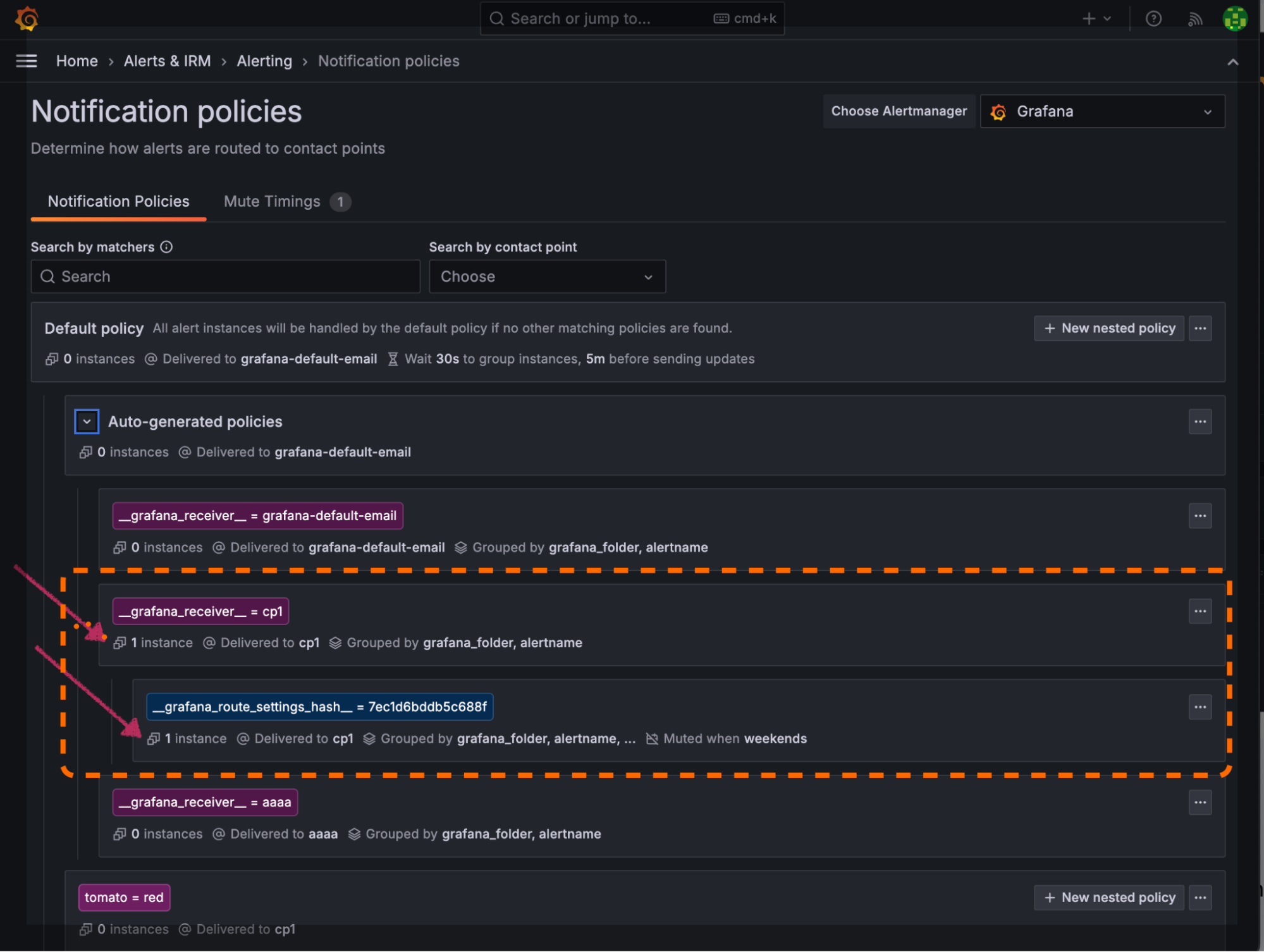Image resolution: width=1264 pixels, height=952 pixels.
Task: Select the Notification Policies tab
Action: click(118, 201)
